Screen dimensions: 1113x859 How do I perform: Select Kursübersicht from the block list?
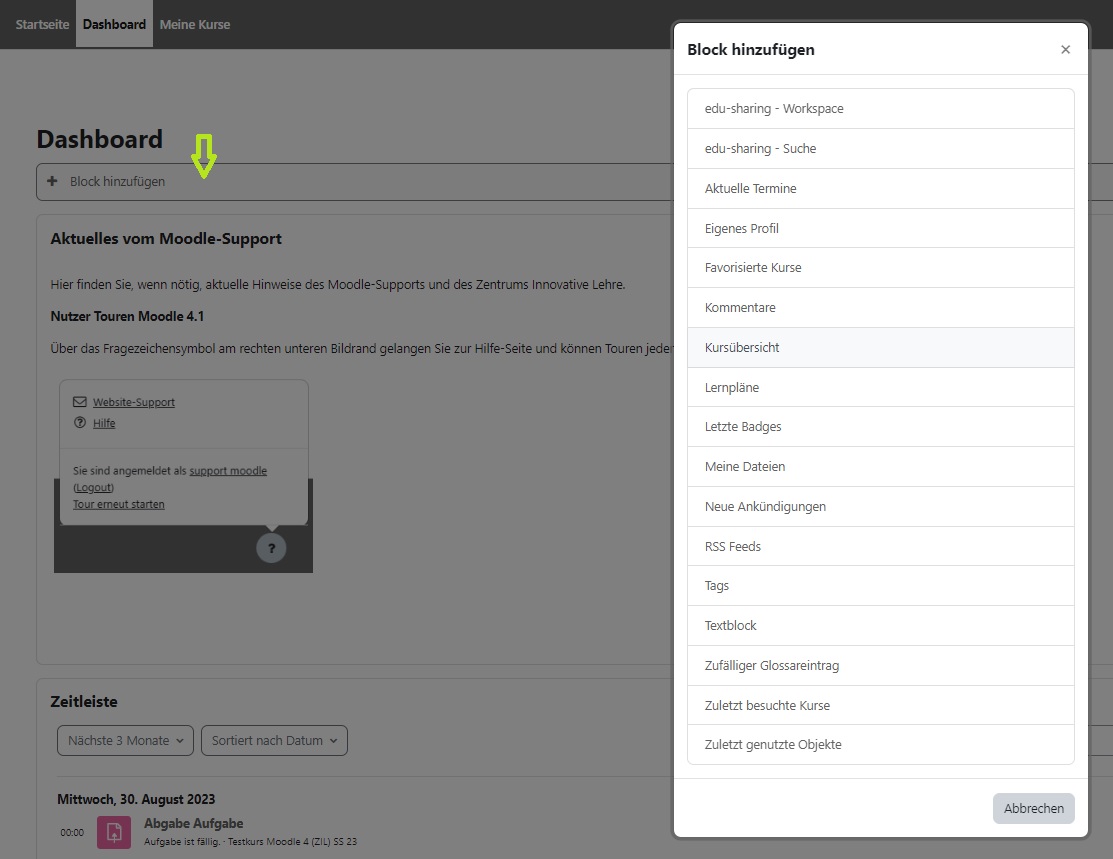tap(742, 347)
